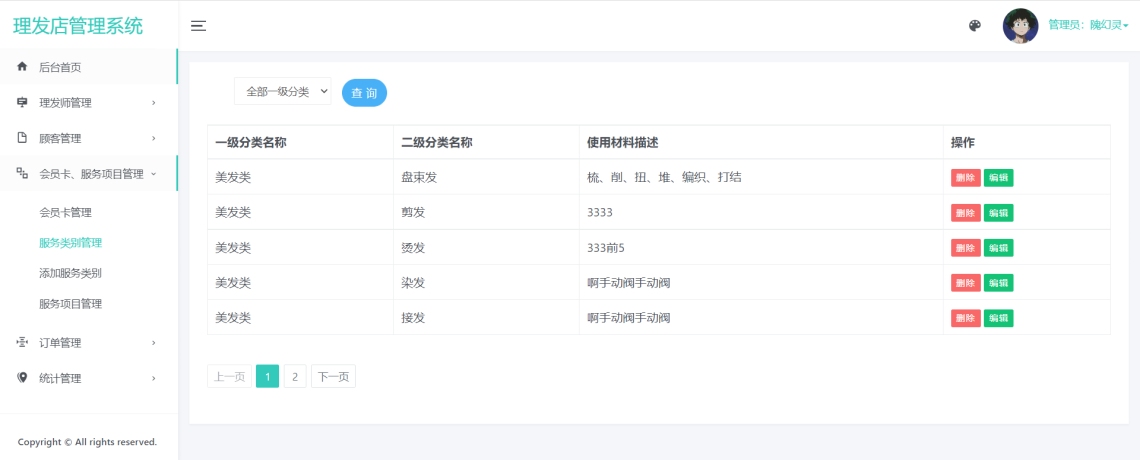Delete the 接发 row

click(966, 318)
